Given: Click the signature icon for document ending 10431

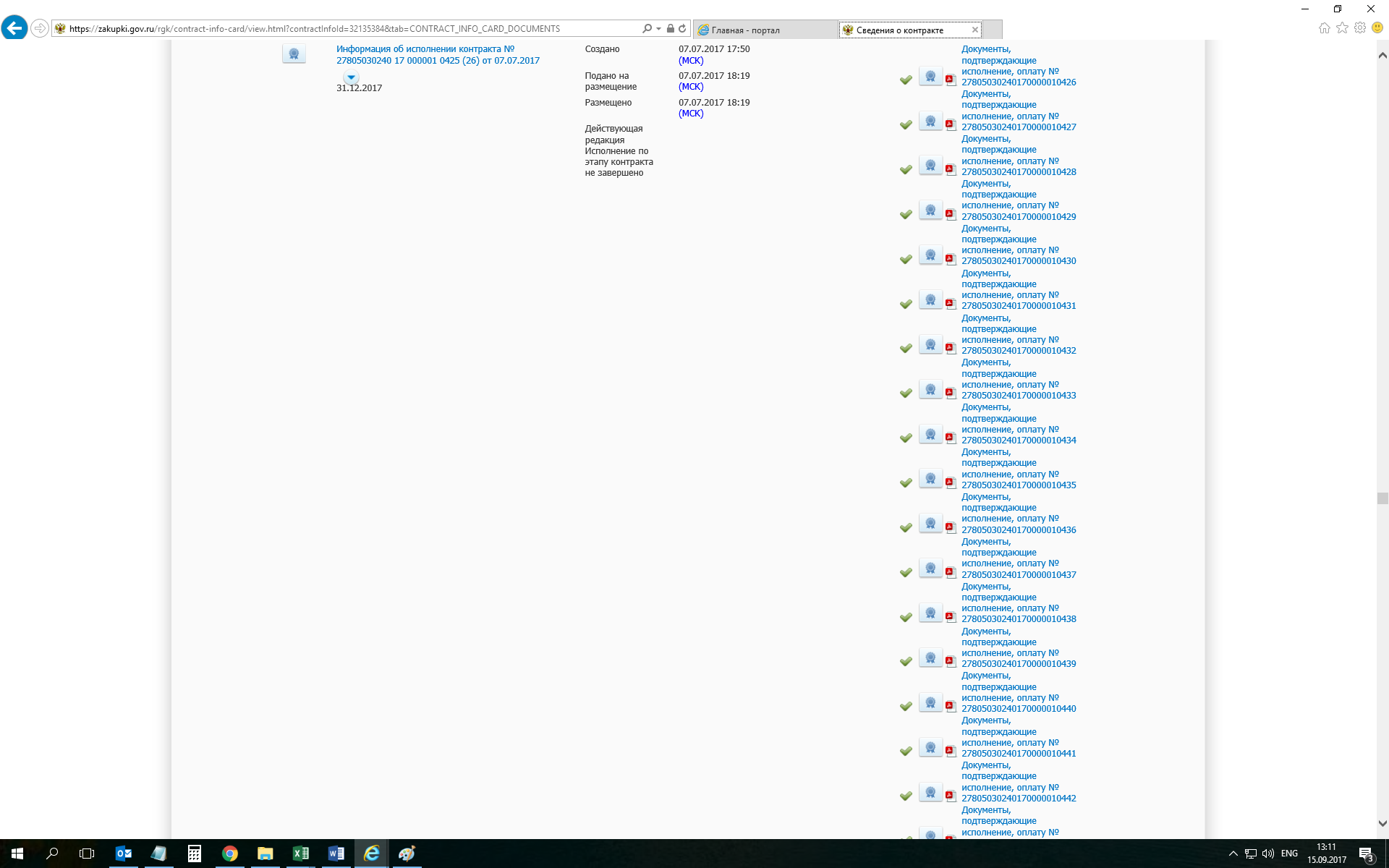Looking at the screenshot, I should [x=930, y=300].
